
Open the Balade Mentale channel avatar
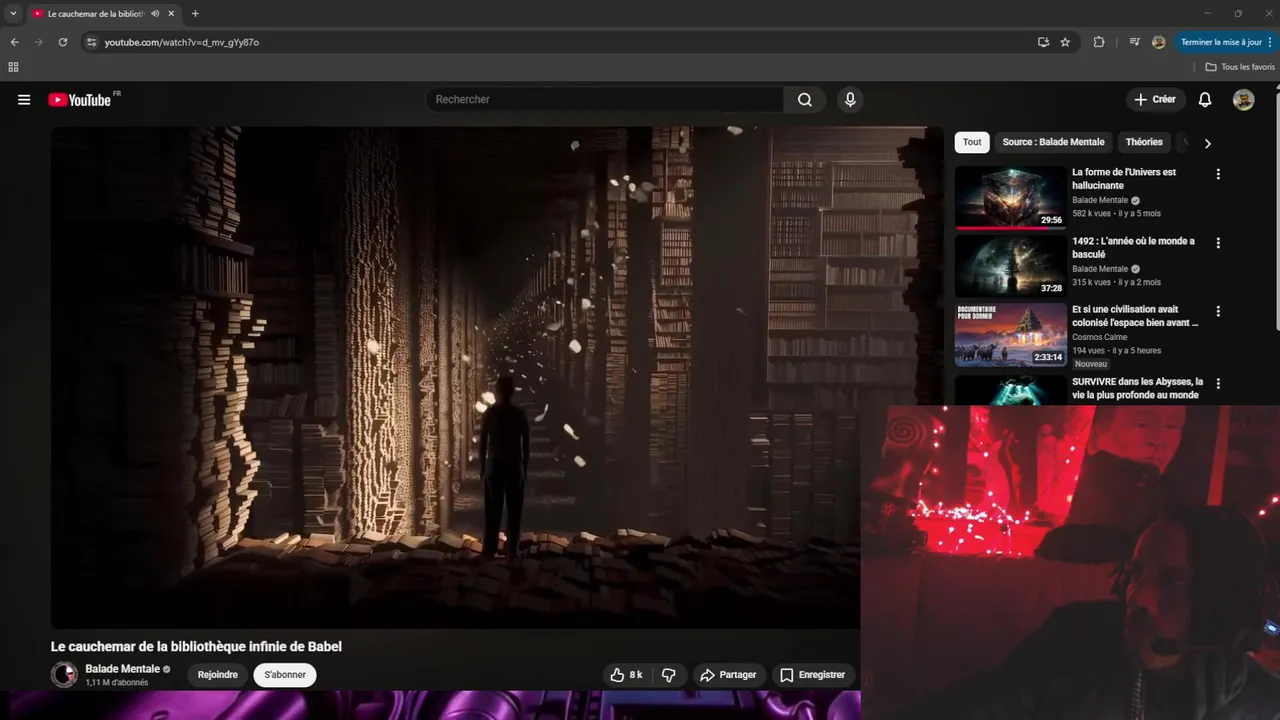pos(64,675)
